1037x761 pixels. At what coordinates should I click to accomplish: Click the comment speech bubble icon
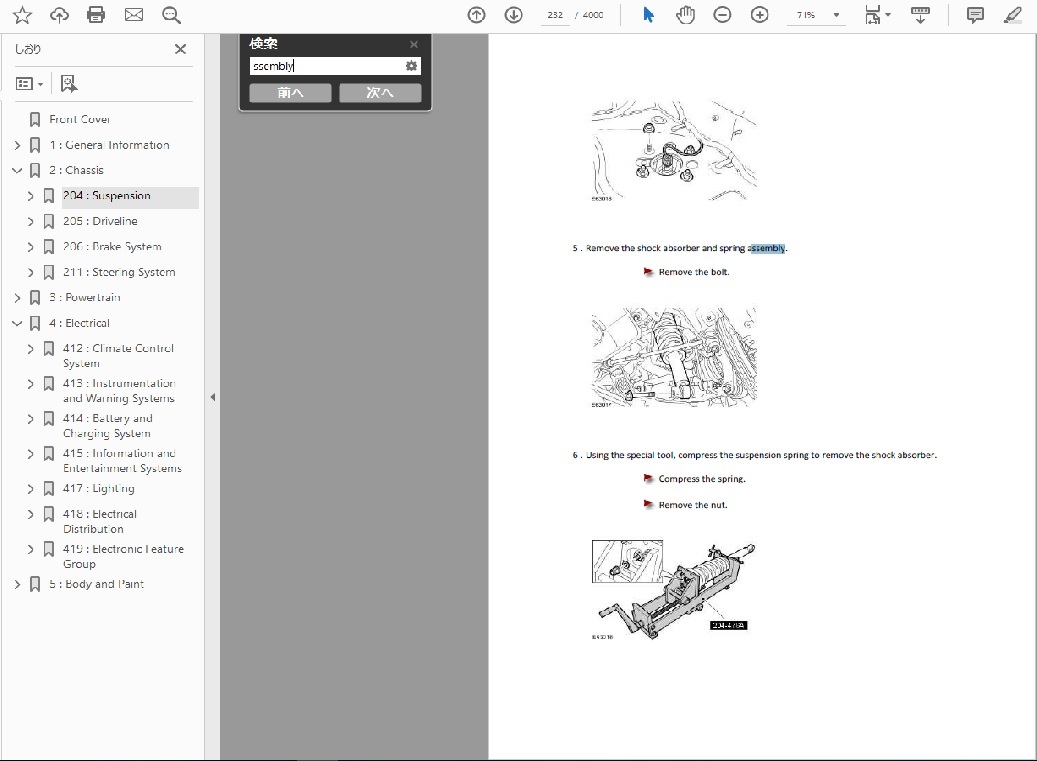975,15
